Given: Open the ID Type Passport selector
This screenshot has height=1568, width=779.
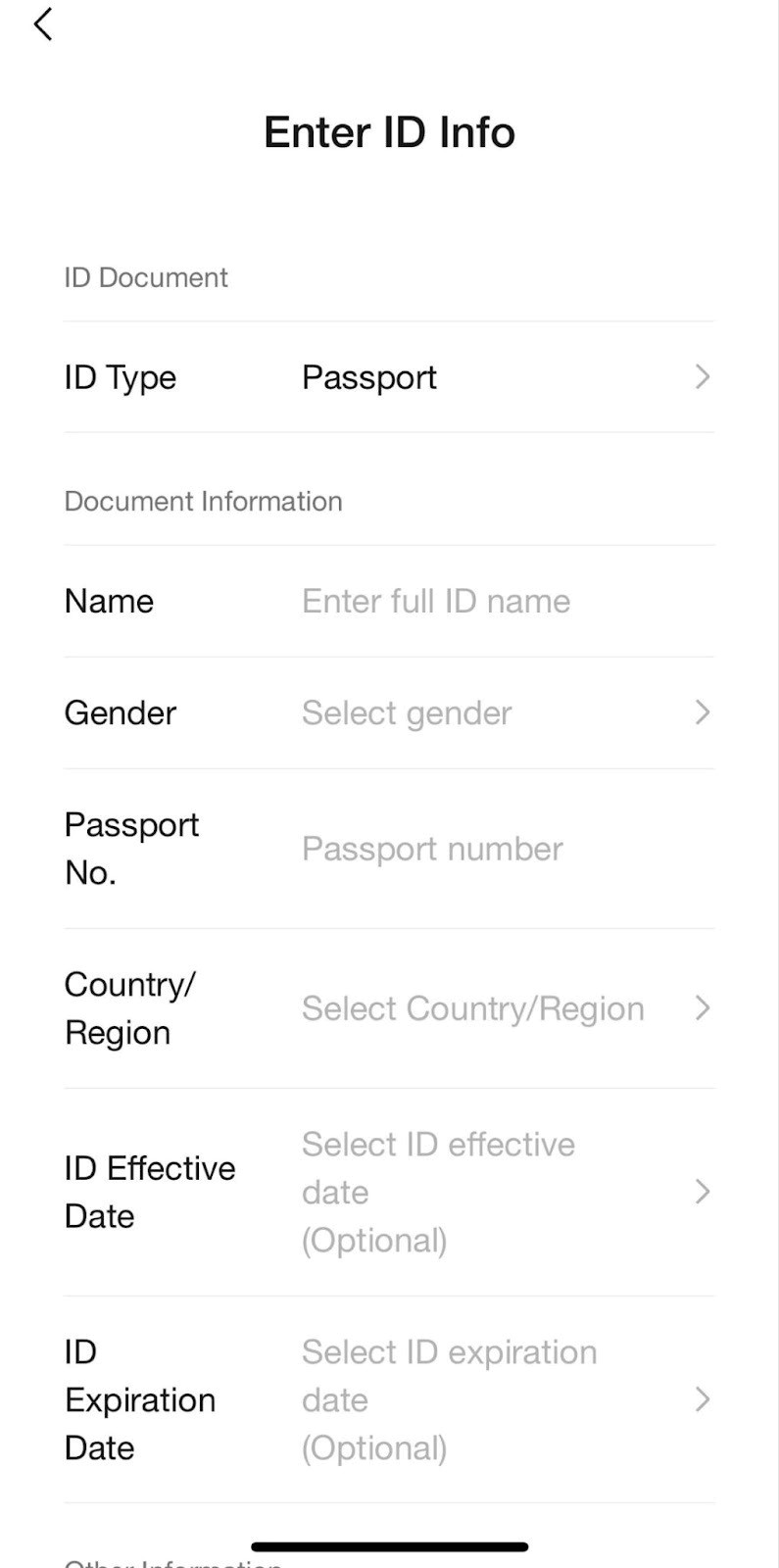Looking at the screenshot, I should tap(369, 377).
